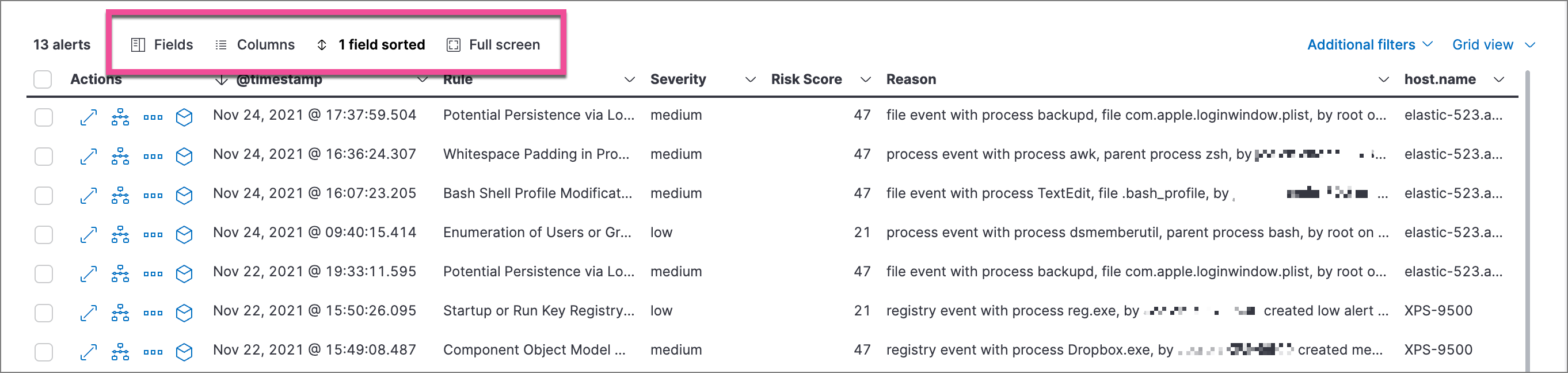Click the Full screen button
Image resolution: width=1568 pixels, height=373 pixels.
[x=493, y=44]
